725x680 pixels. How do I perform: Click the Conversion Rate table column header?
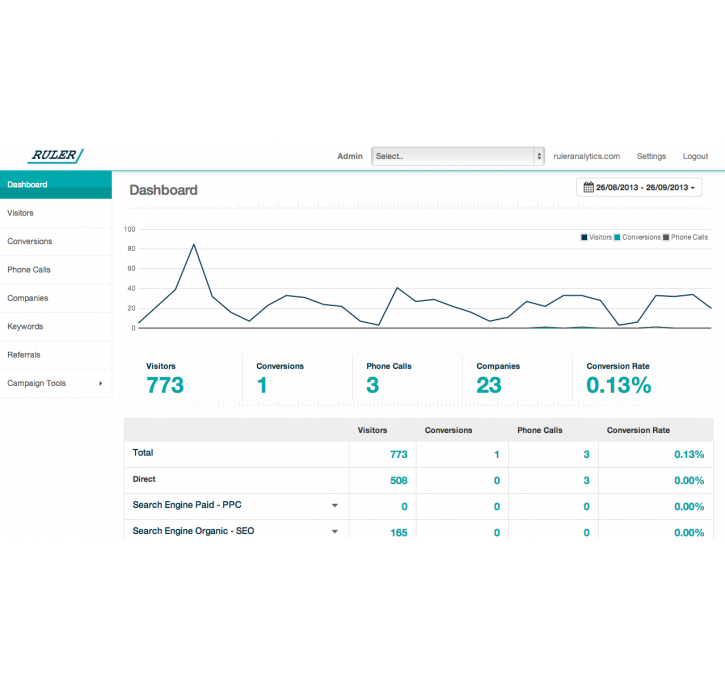[x=638, y=430]
